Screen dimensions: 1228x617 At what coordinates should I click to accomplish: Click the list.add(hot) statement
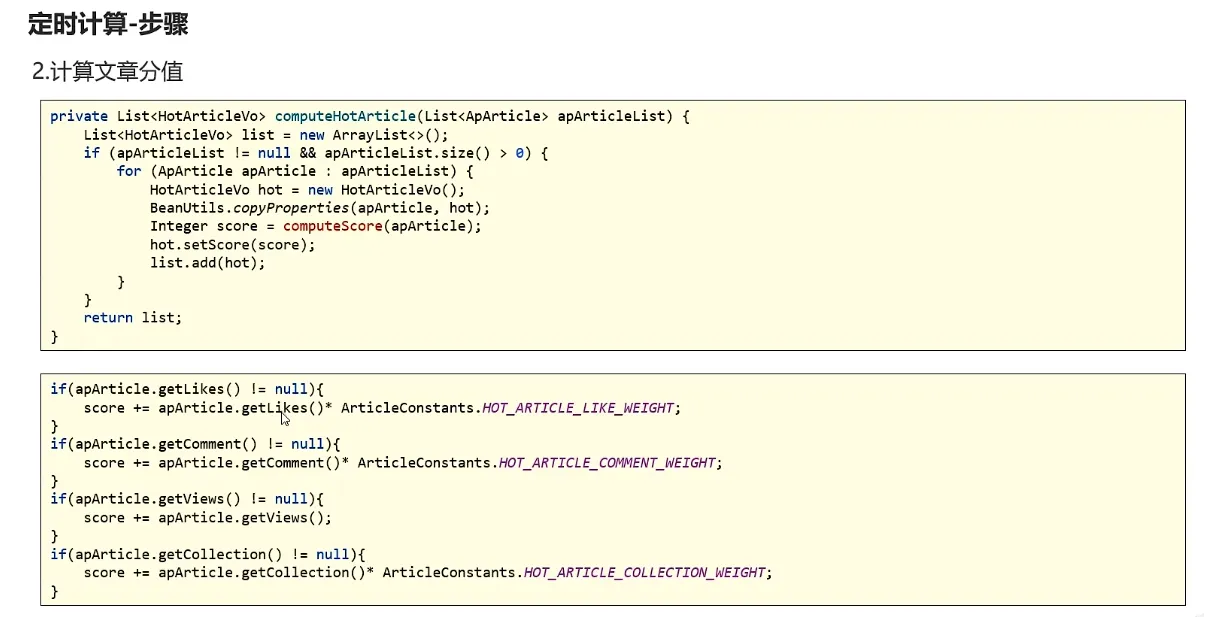click(x=208, y=263)
